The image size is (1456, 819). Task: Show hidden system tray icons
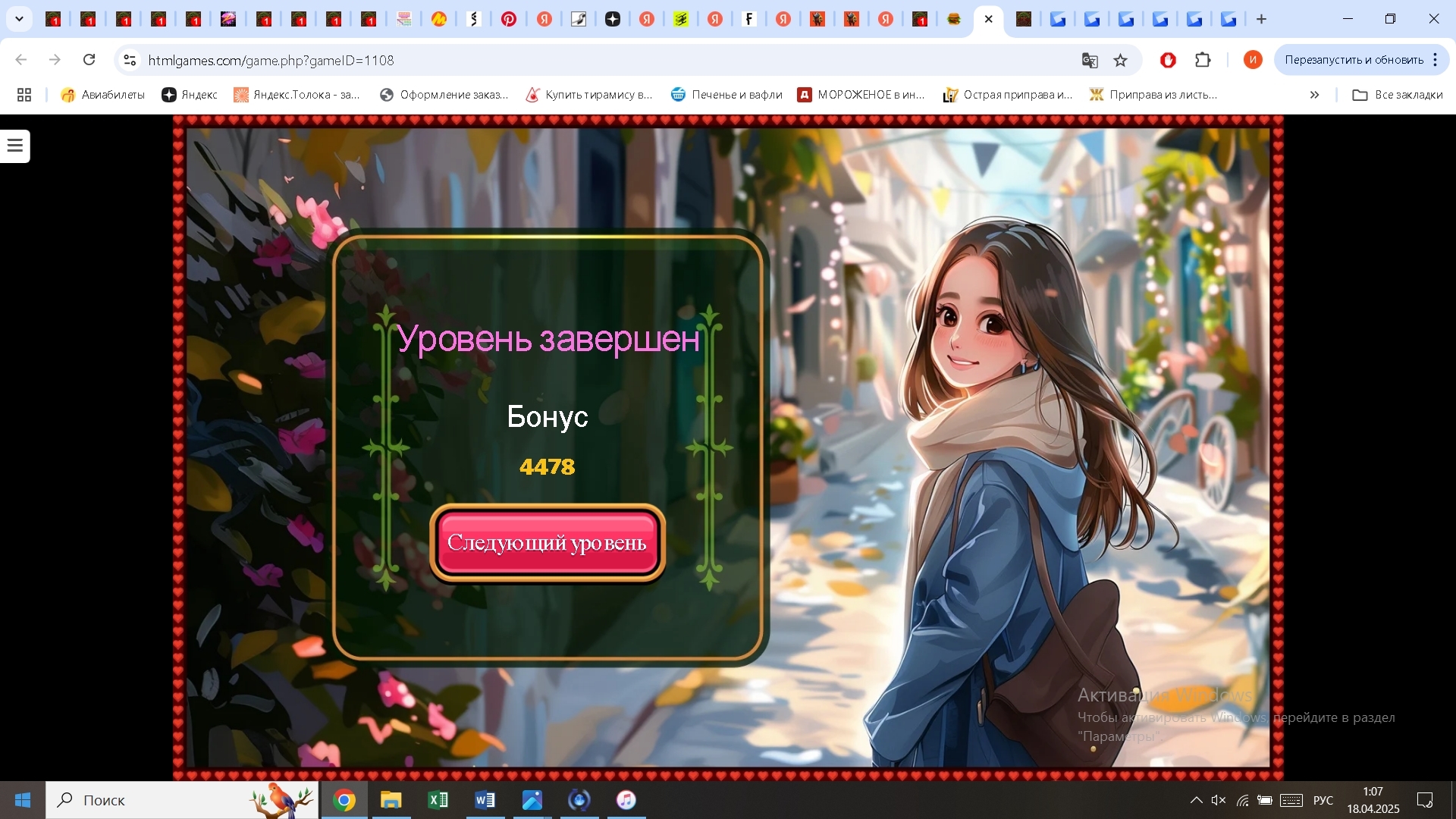coord(1196,800)
